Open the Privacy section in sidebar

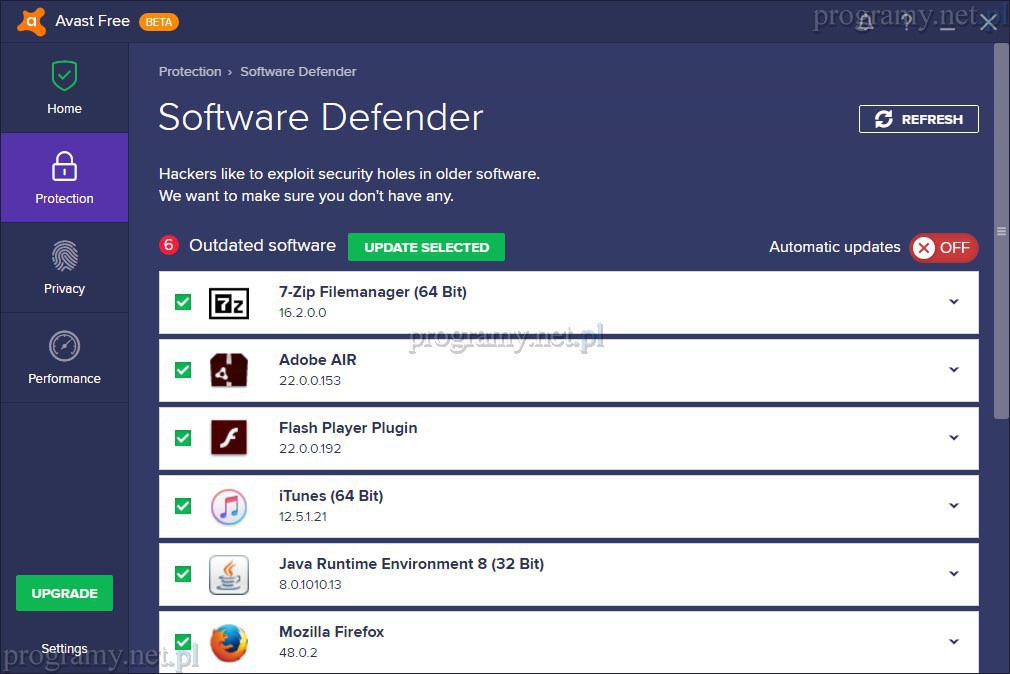[64, 268]
